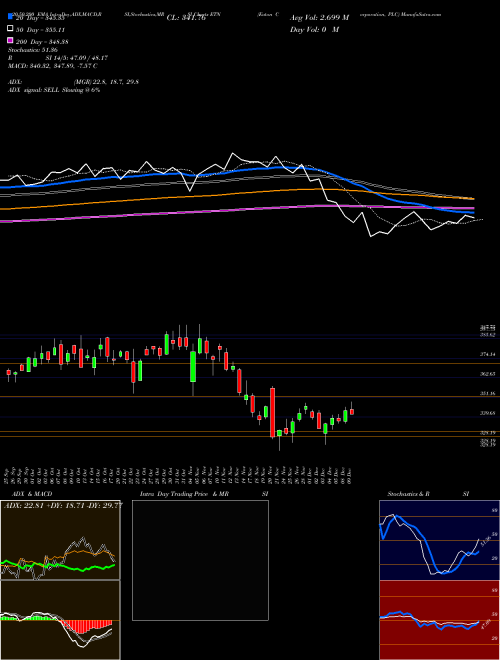500x660 pixels.
Task: Click the Stochastics & R panel title
Action: point(408,494)
